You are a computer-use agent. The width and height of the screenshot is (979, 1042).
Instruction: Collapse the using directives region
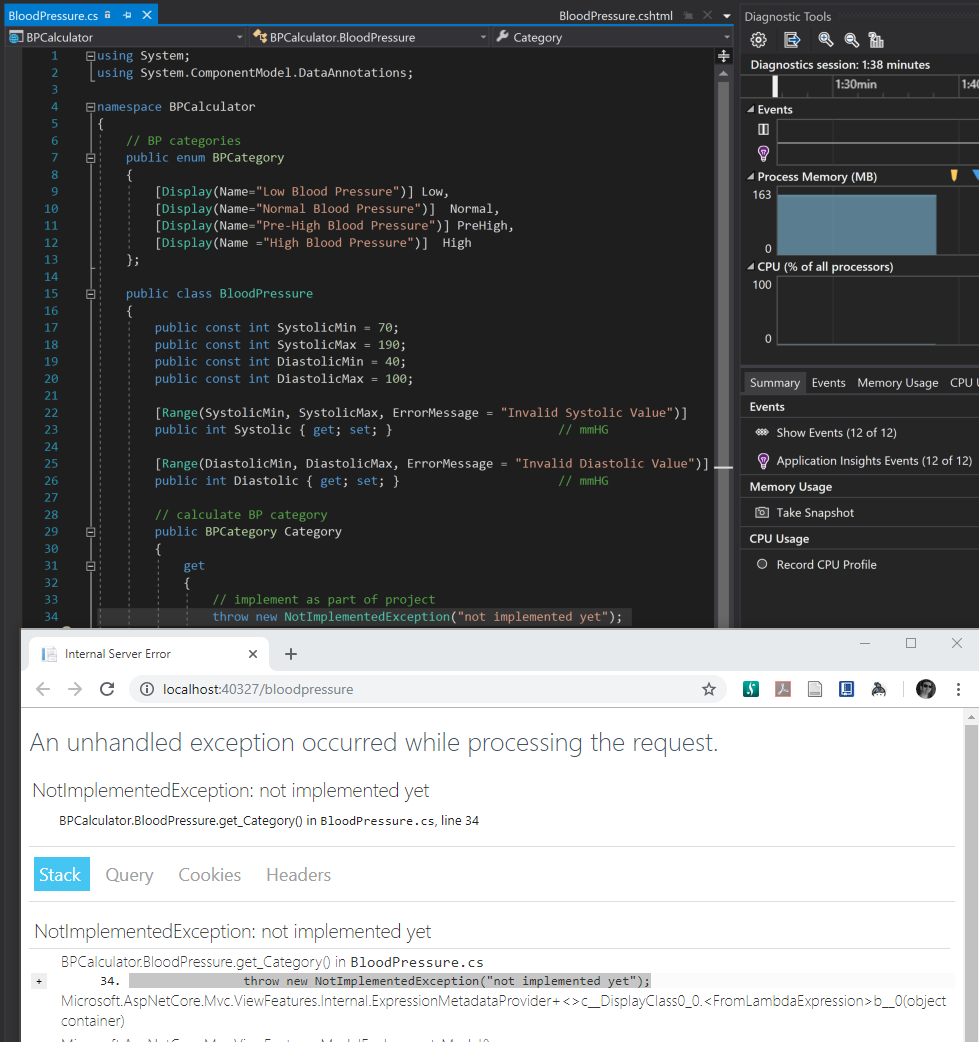[x=90, y=56]
